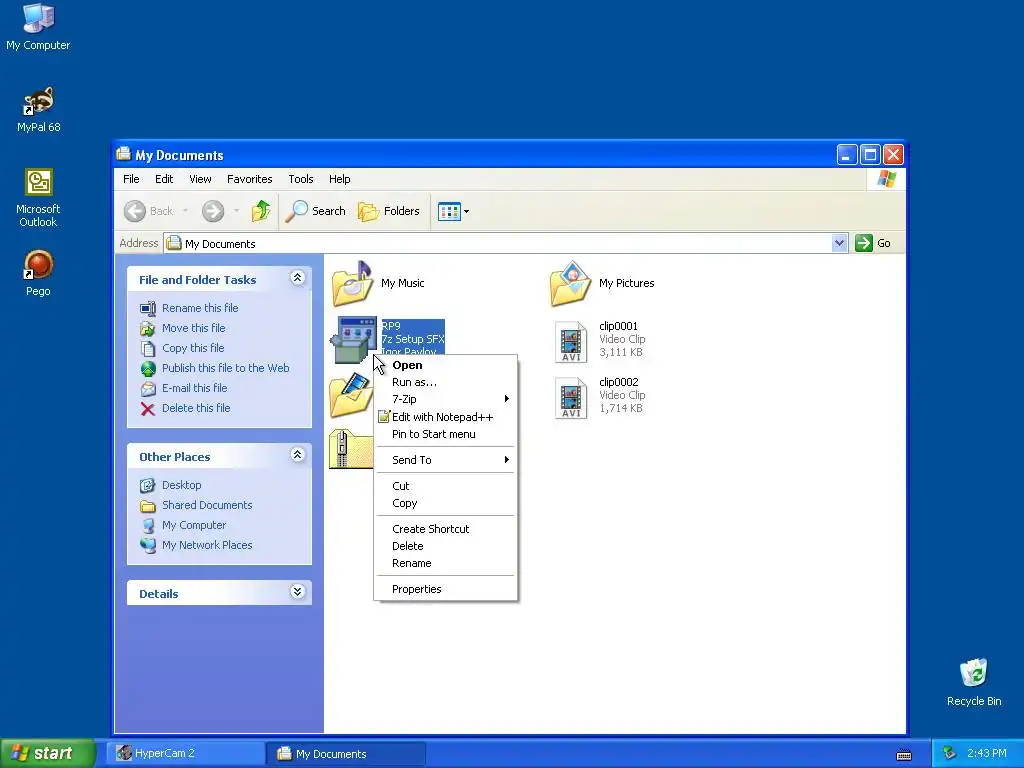Click the Start button
The width and height of the screenshot is (1024, 768).
click(47, 754)
